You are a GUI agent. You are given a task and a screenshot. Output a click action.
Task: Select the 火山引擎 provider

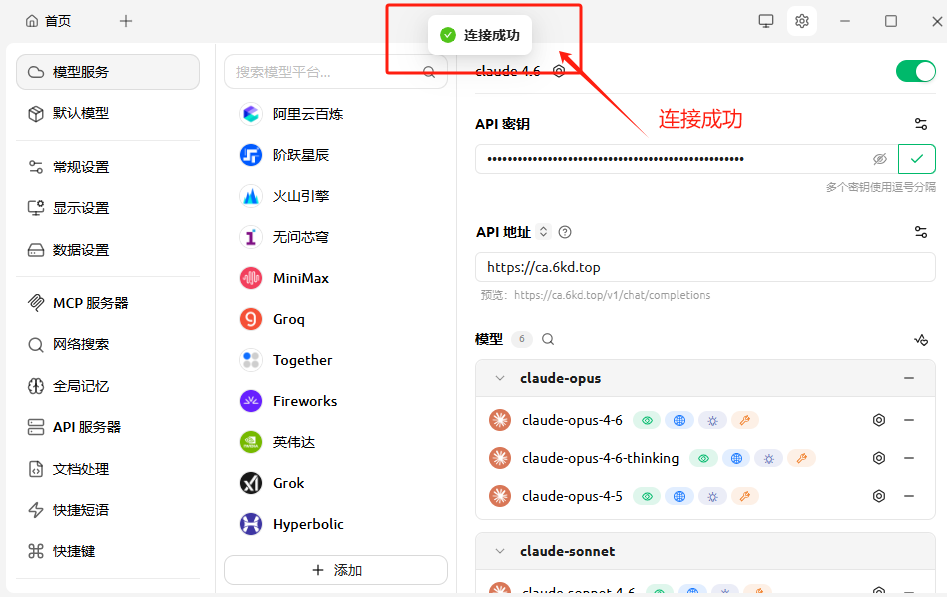336,196
